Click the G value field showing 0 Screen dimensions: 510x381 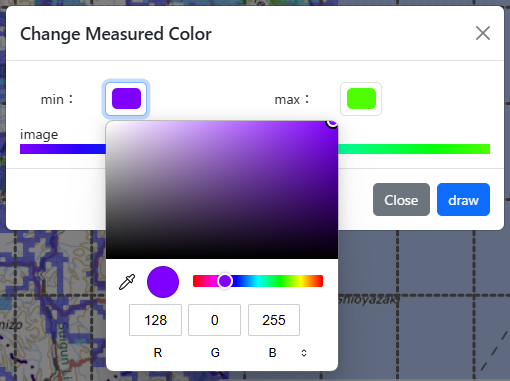[x=214, y=320]
